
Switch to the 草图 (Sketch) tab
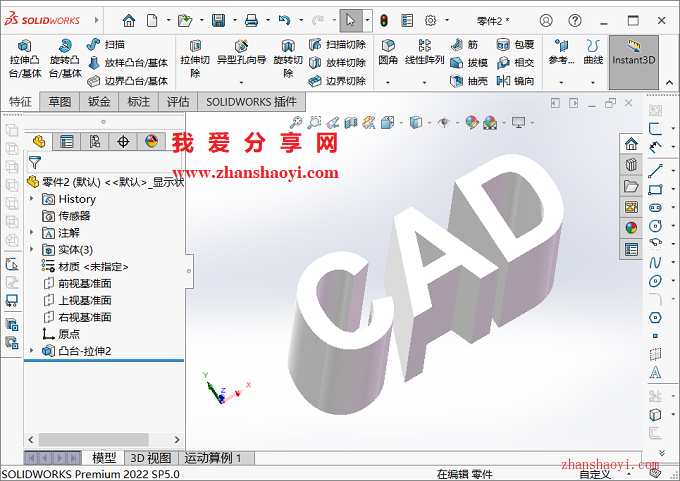(x=59, y=101)
